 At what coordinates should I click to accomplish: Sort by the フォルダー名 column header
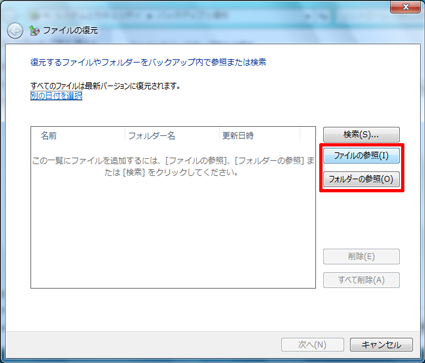pyautogui.click(x=172, y=136)
